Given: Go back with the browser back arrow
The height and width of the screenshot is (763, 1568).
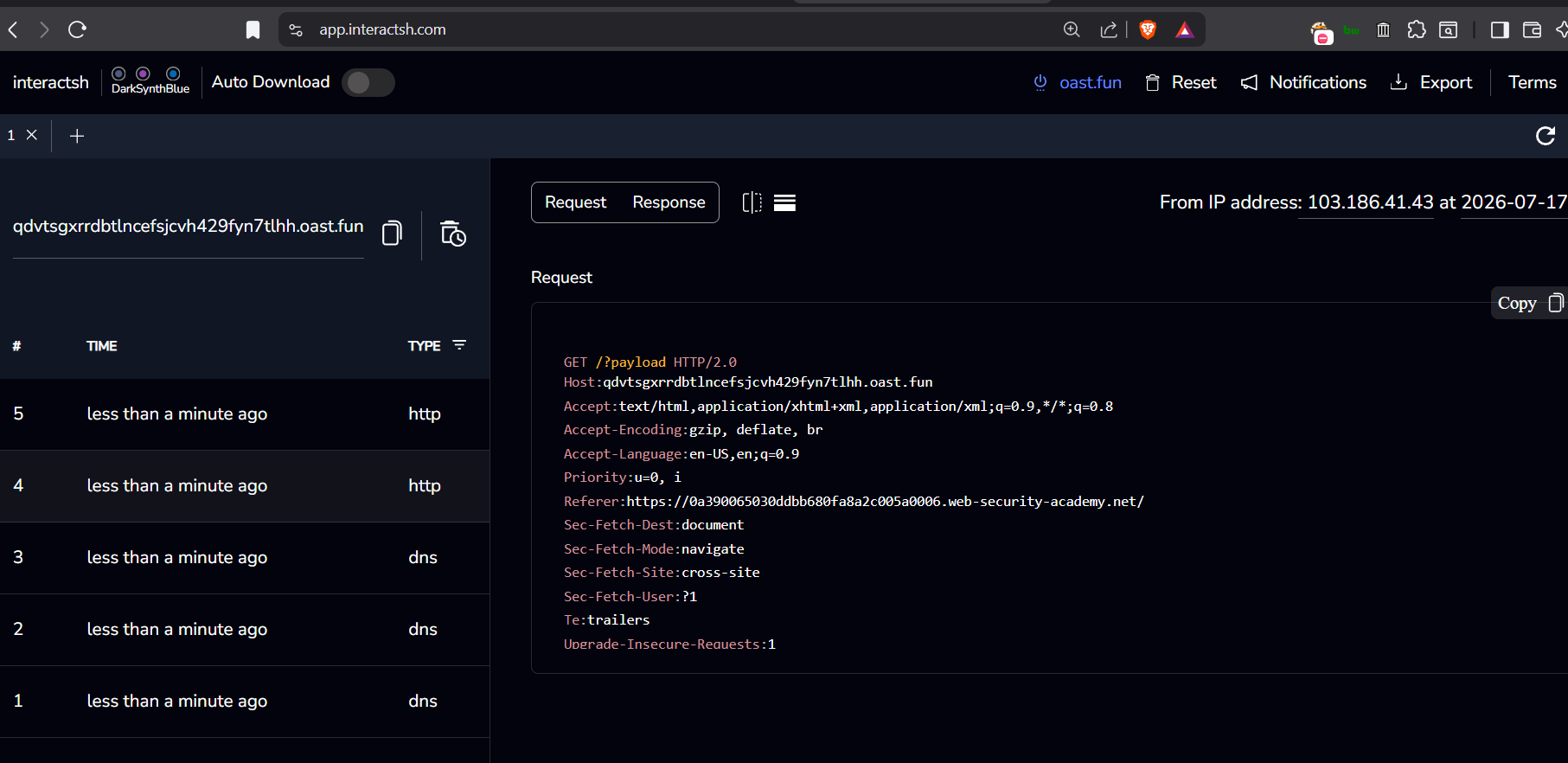Looking at the screenshot, I should [13, 30].
